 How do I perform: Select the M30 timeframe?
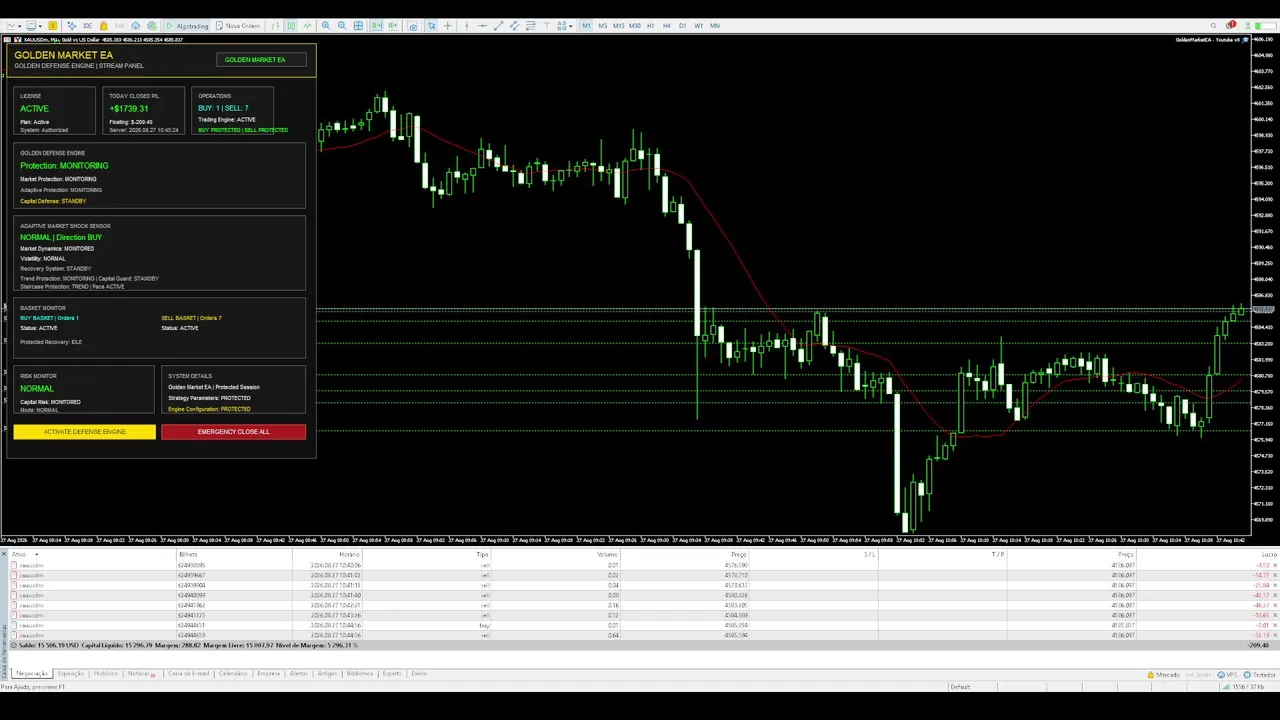point(634,25)
